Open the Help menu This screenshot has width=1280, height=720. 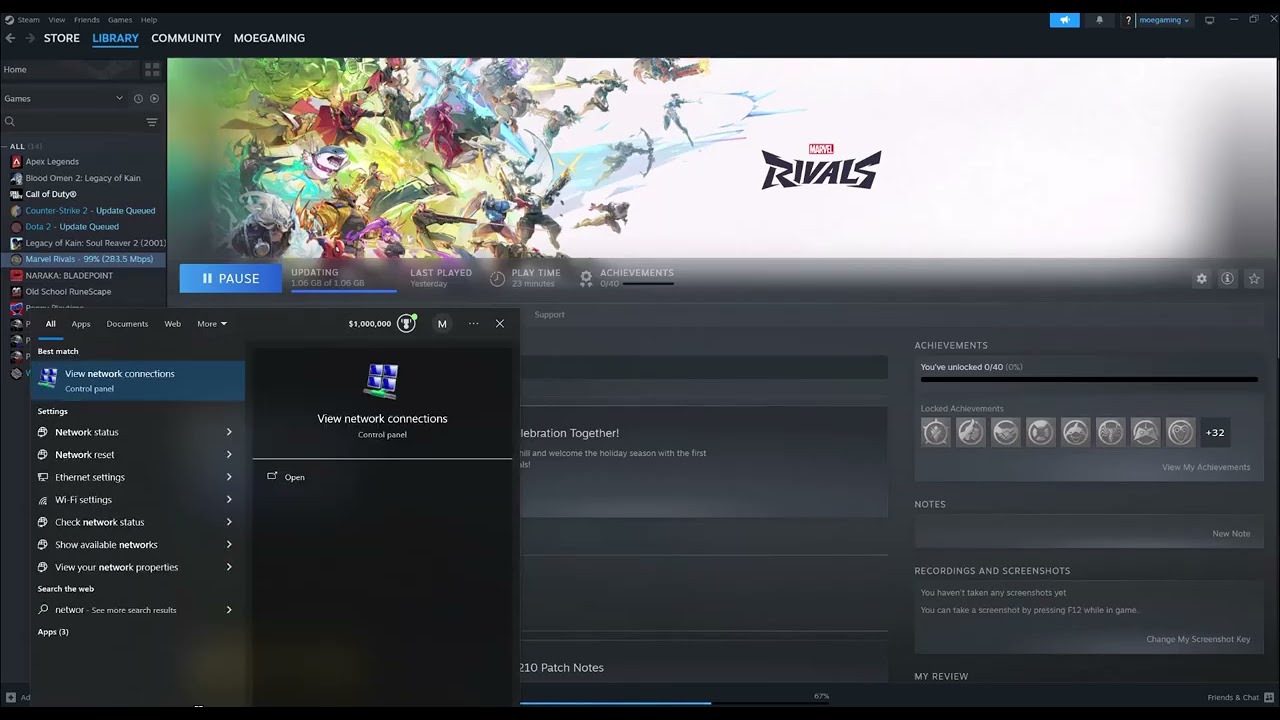click(x=149, y=20)
